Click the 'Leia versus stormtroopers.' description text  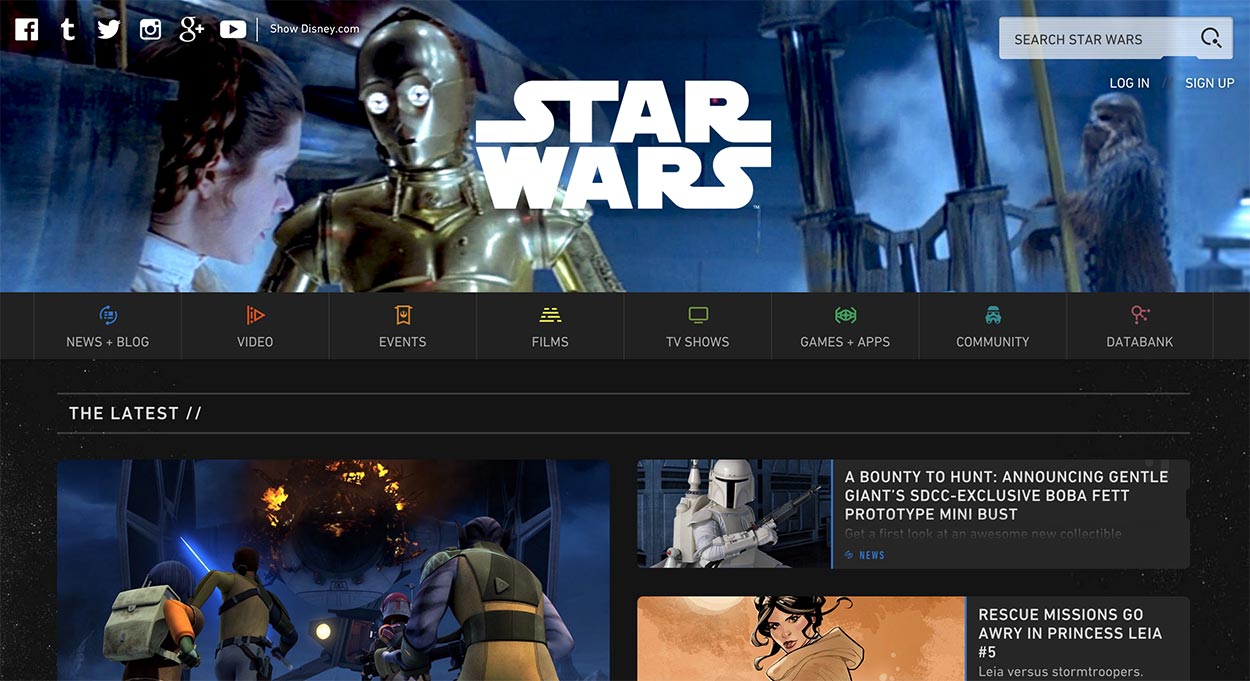click(x=1060, y=672)
